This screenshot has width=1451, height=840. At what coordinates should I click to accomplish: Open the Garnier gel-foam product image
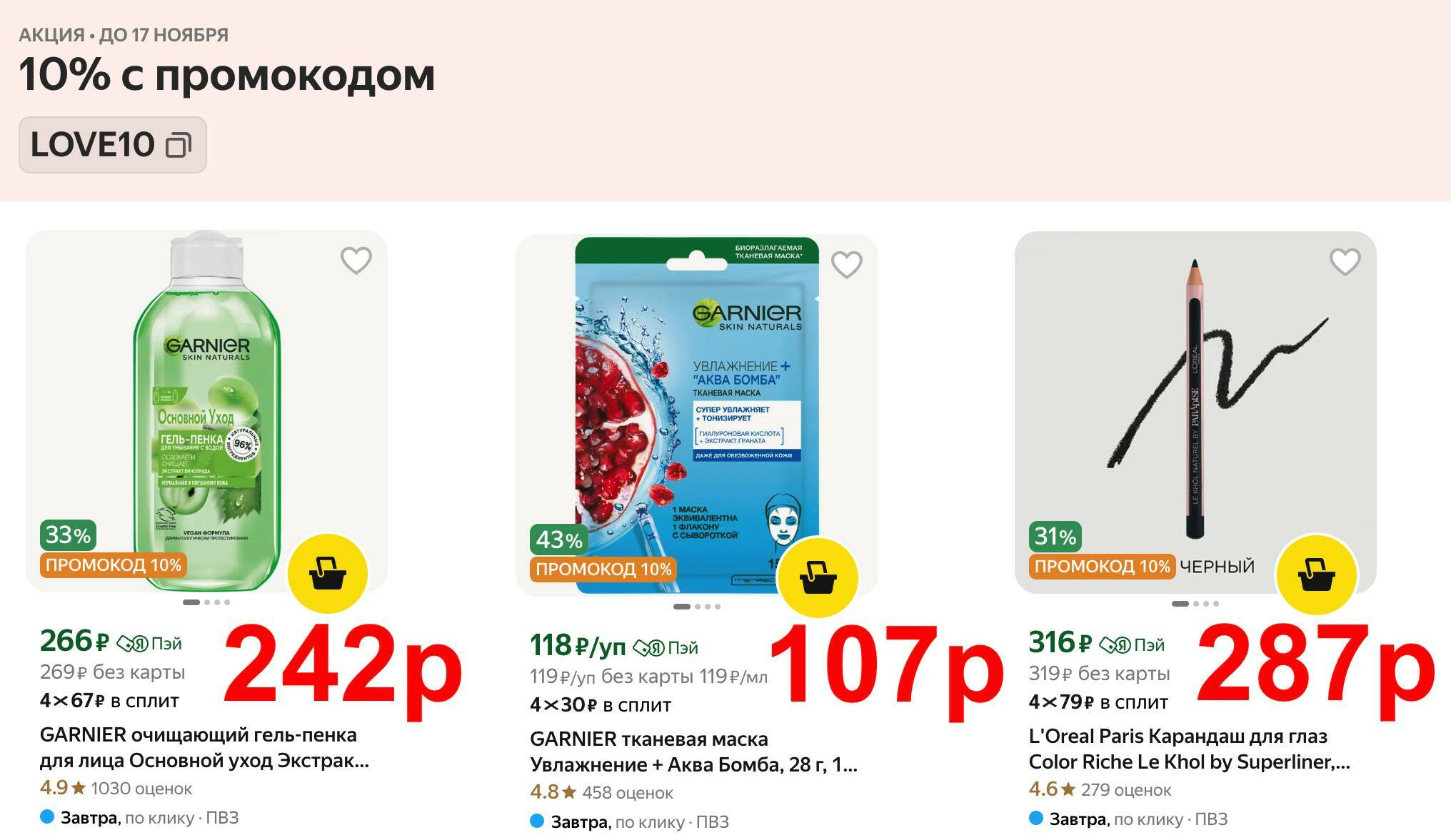(x=206, y=410)
